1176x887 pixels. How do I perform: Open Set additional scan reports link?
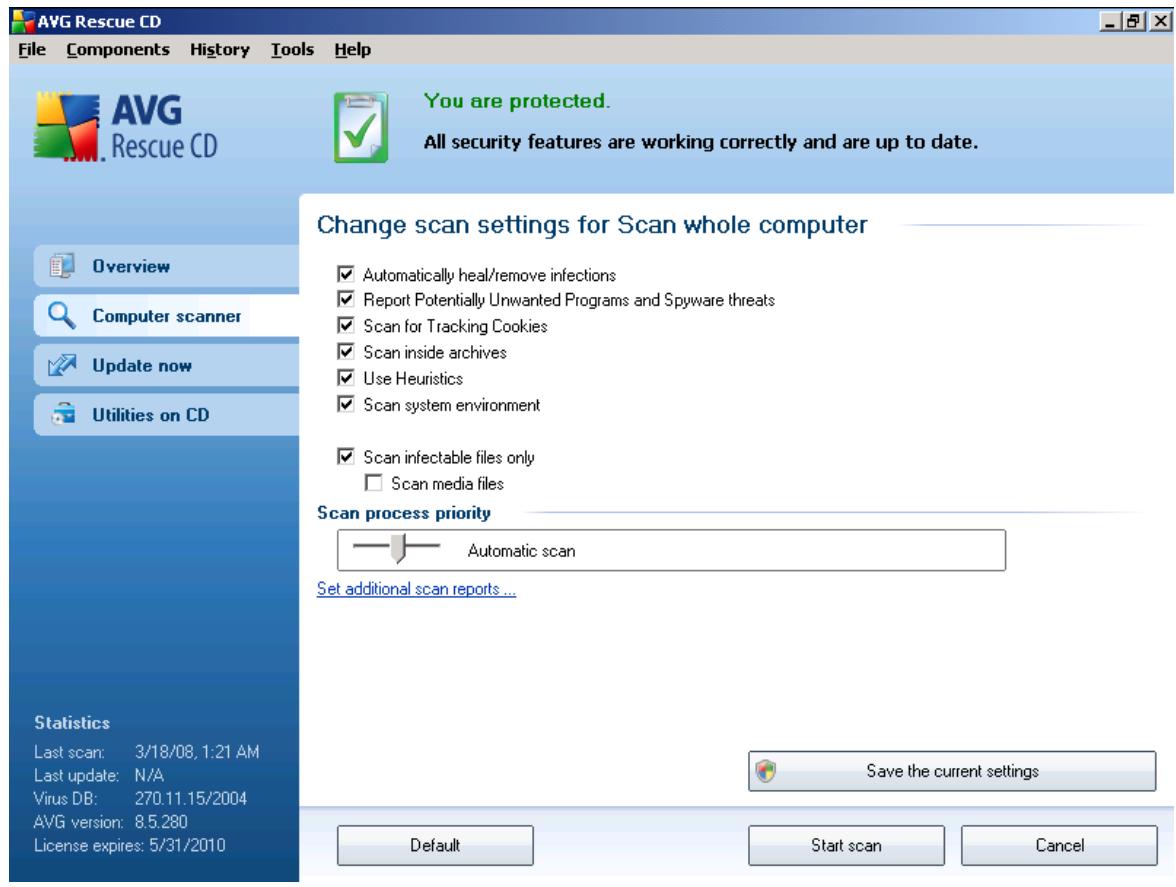tap(416, 589)
